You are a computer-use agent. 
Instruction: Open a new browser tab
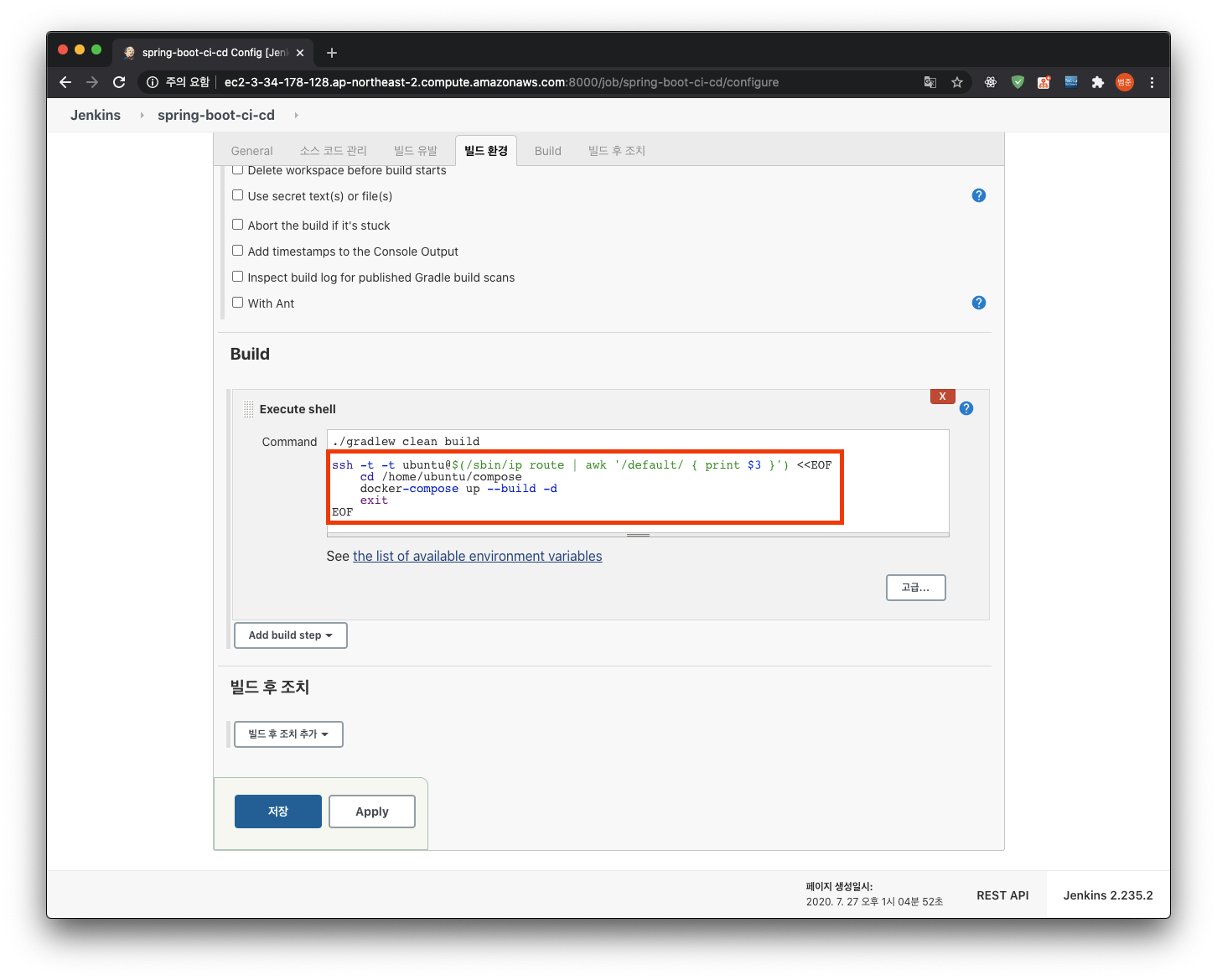pyautogui.click(x=332, y=53)
